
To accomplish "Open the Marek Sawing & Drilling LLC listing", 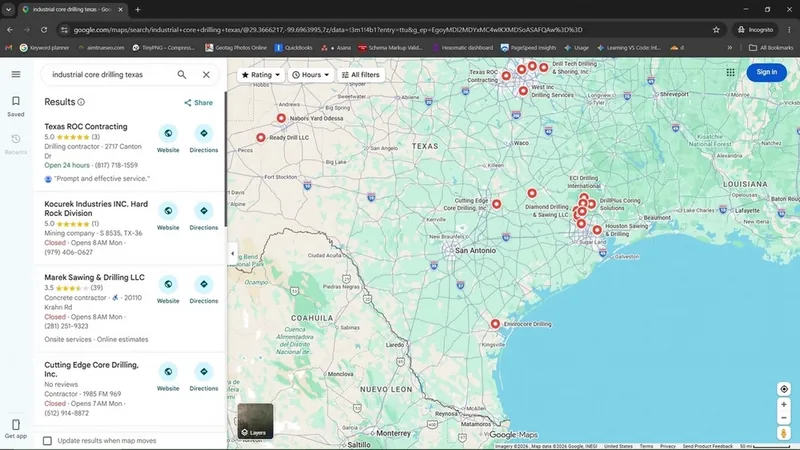I will point(94,277).
